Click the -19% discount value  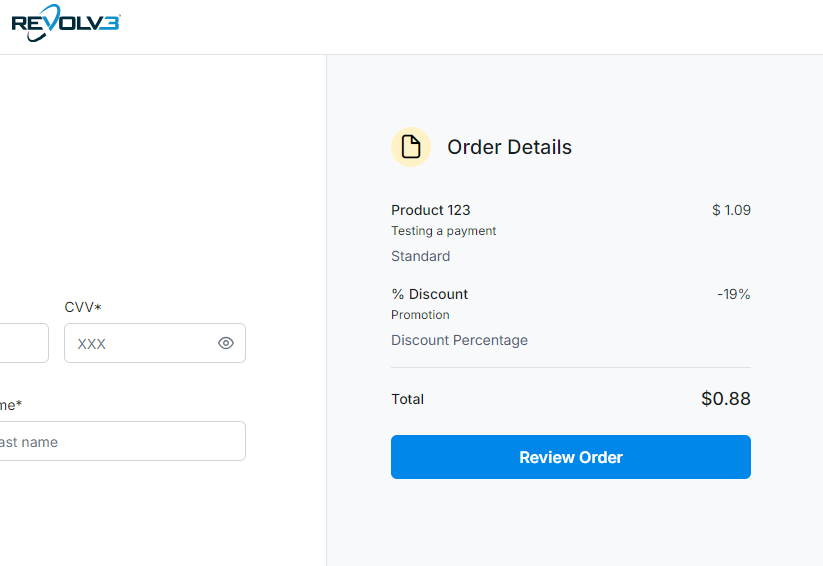click(734, 294)
